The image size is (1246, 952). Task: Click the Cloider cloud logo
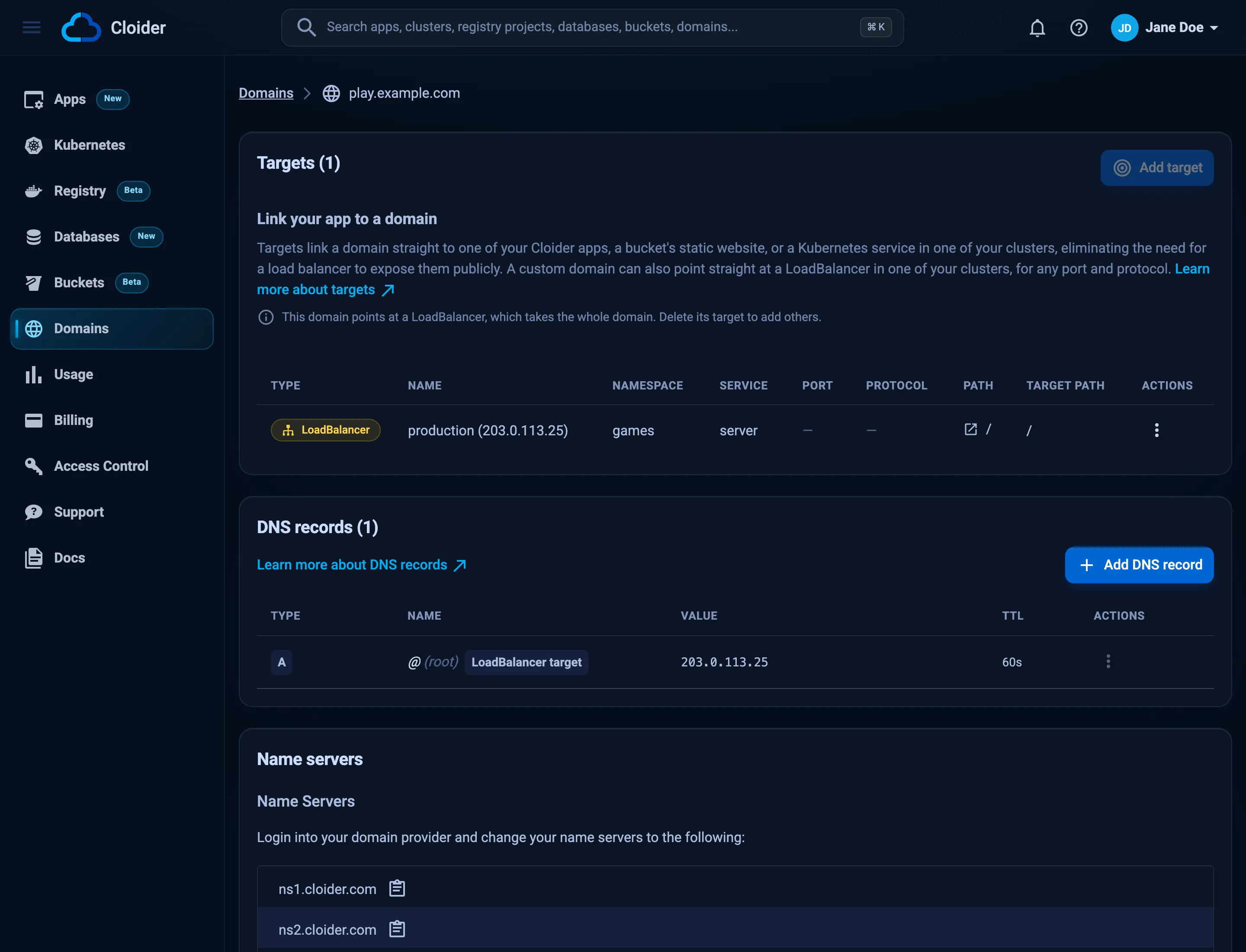click(81, 27)
